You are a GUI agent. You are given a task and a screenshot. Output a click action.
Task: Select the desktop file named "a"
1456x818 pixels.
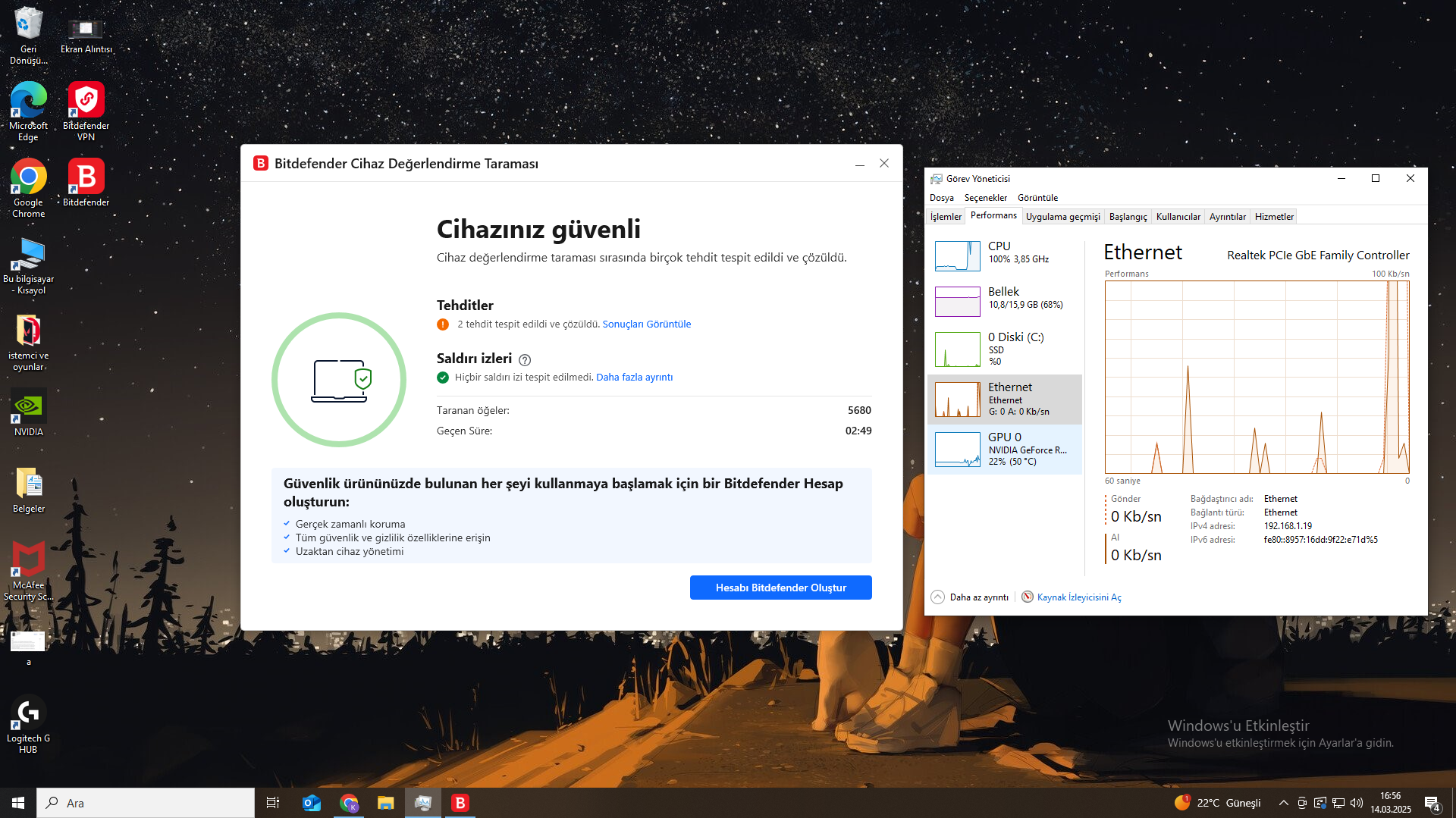point(28,648)
